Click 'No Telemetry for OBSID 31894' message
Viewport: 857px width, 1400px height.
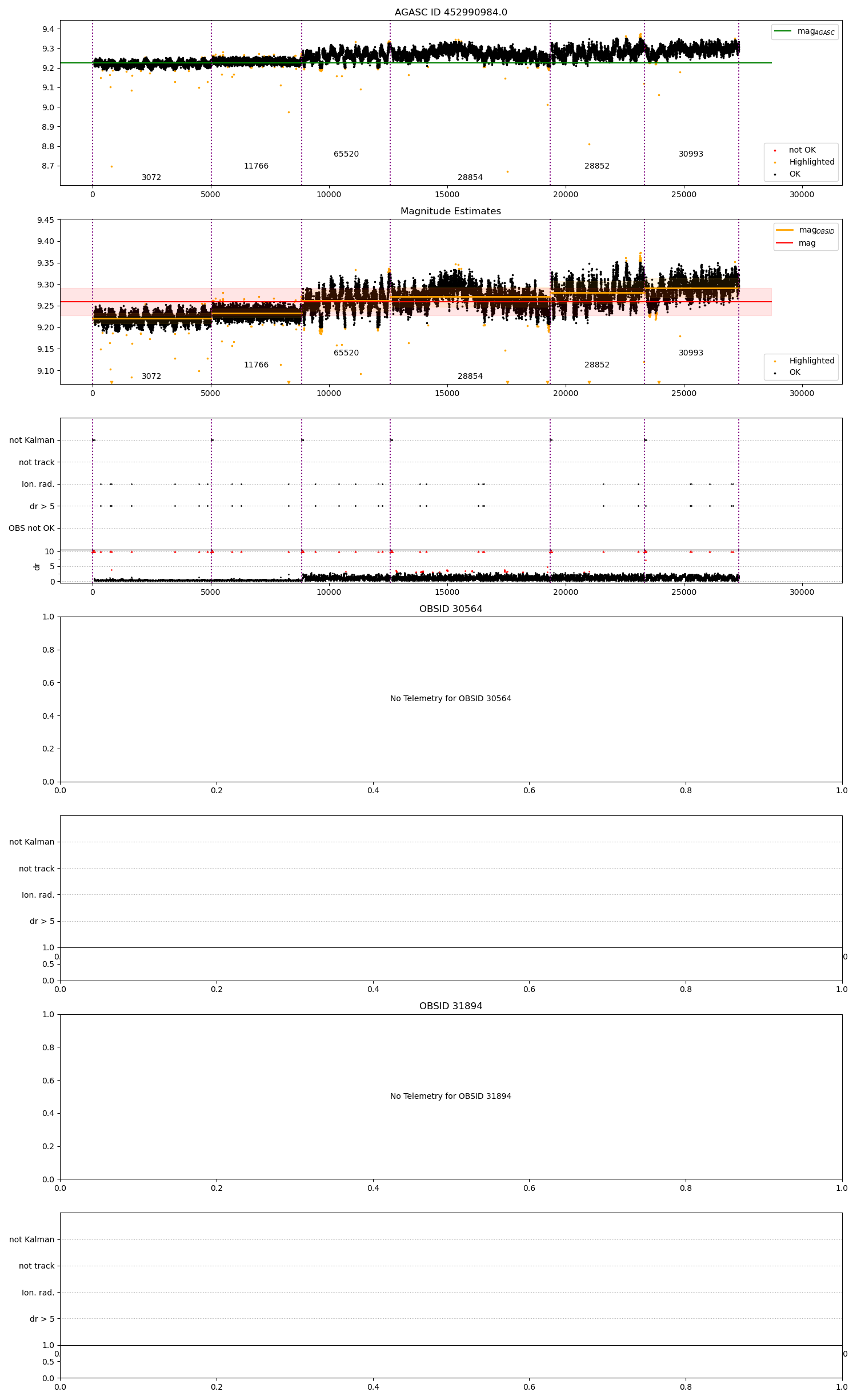(x=451, y=1096)
